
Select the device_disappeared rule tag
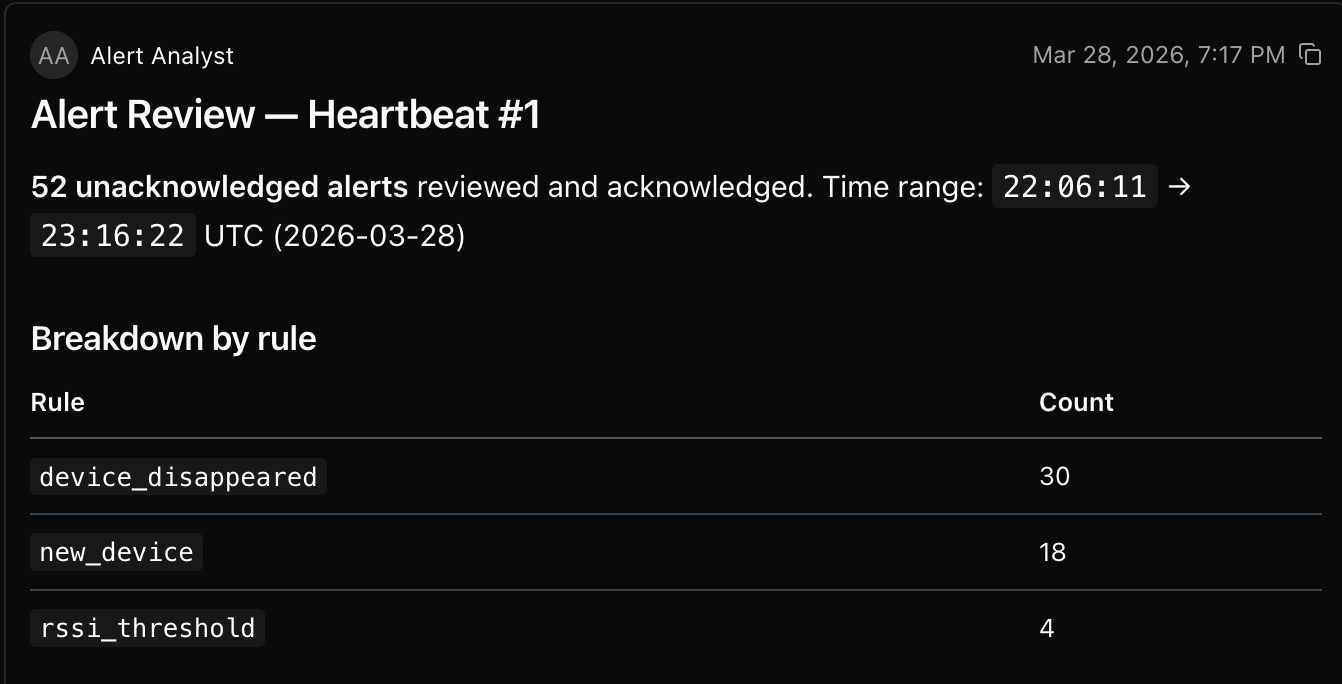[178, 477]
